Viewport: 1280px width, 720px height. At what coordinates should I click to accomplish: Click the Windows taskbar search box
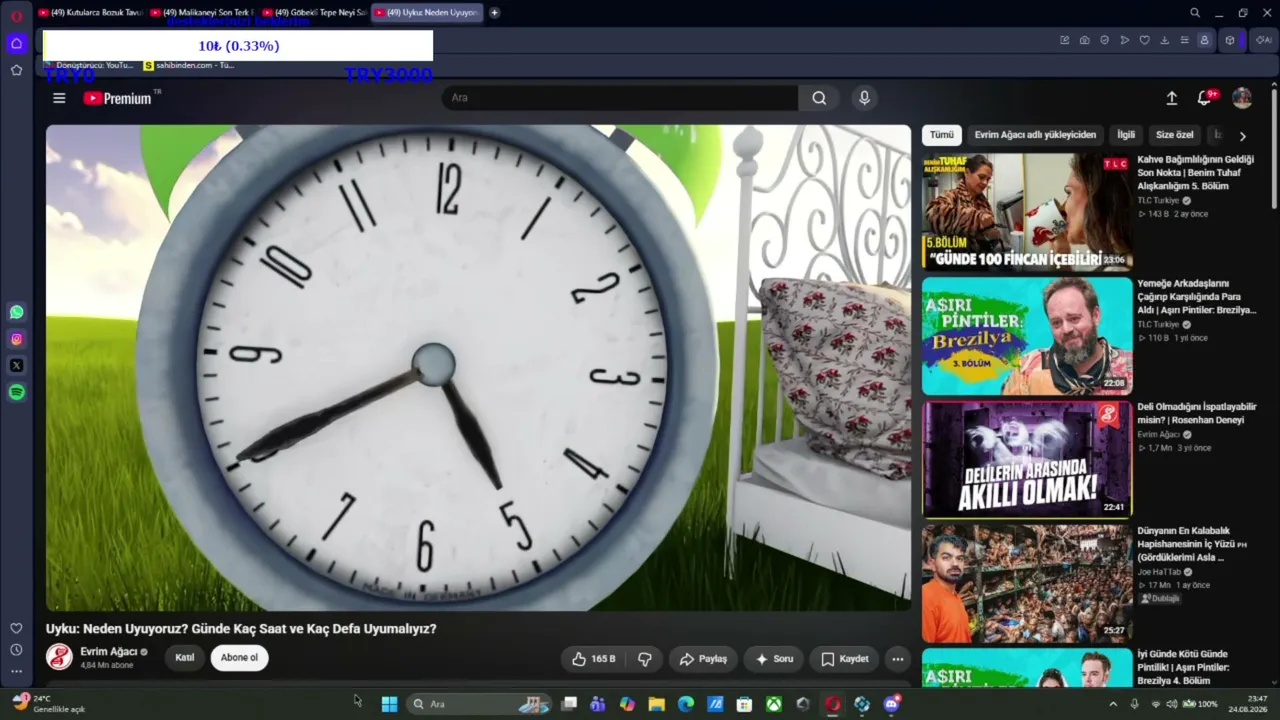(x=479, y=704)
